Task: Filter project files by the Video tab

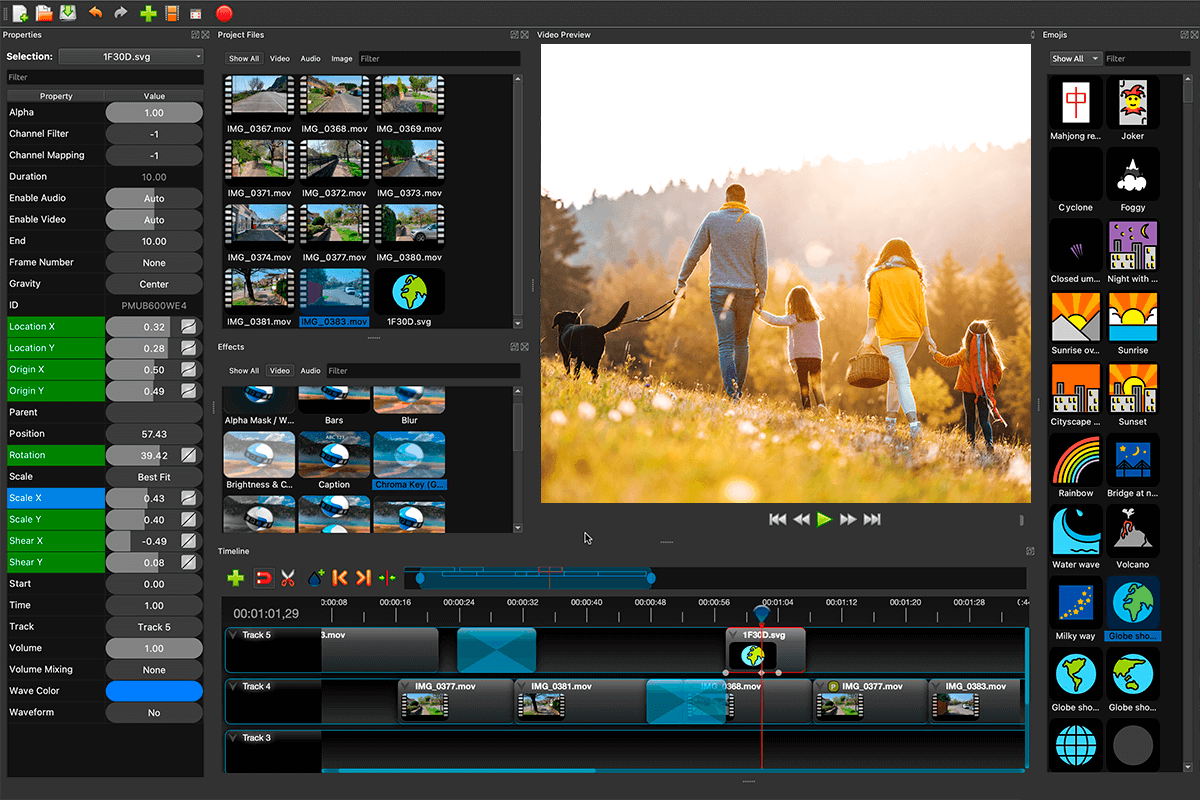Action: tap(279, 58)
